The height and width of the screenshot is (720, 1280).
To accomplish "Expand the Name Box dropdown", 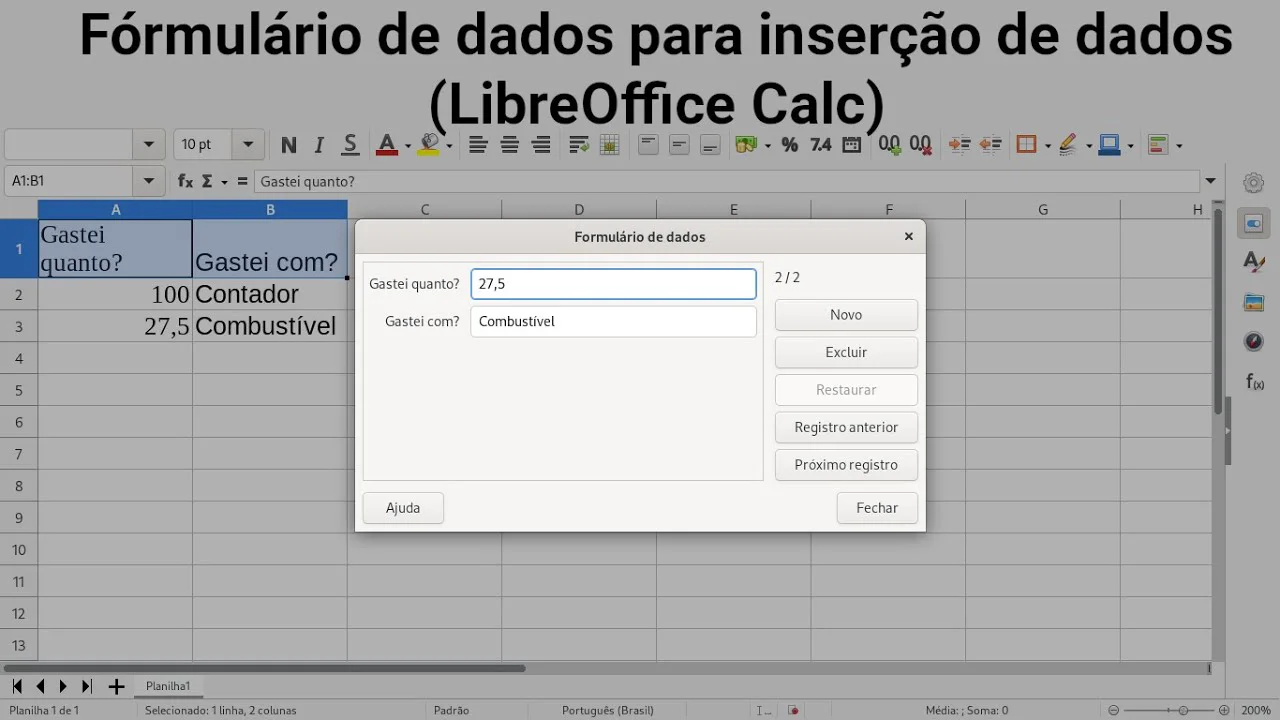I will (x=149, y=181).
